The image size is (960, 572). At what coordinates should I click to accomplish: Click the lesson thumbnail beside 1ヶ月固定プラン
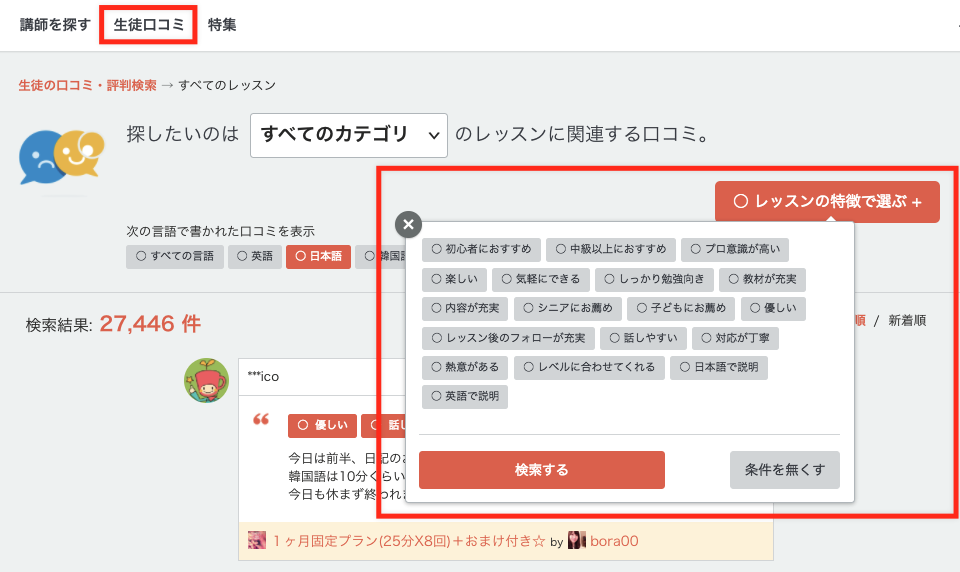point(257,540)
